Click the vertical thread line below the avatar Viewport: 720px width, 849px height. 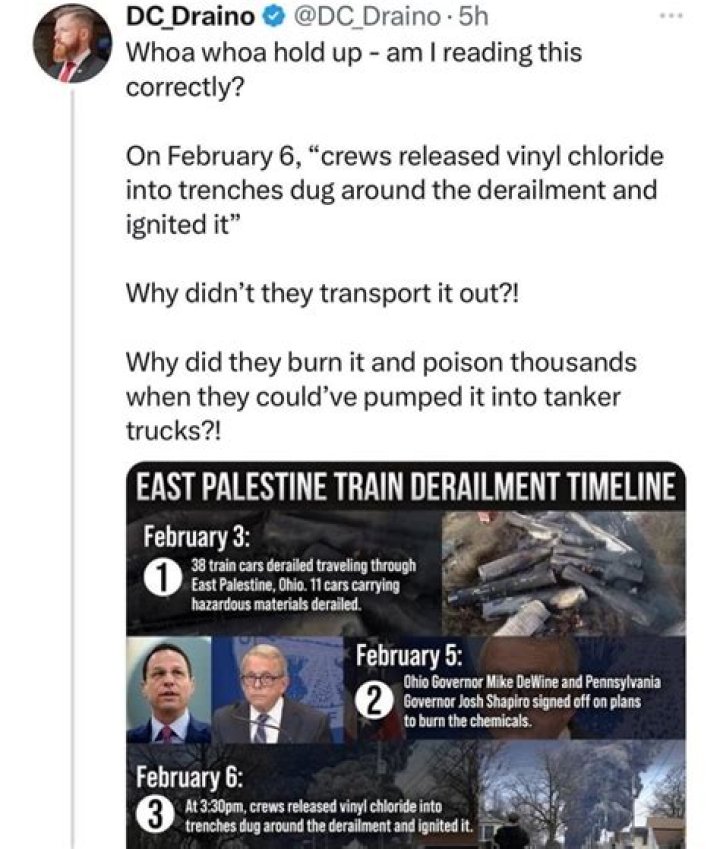tap(72, 450)
